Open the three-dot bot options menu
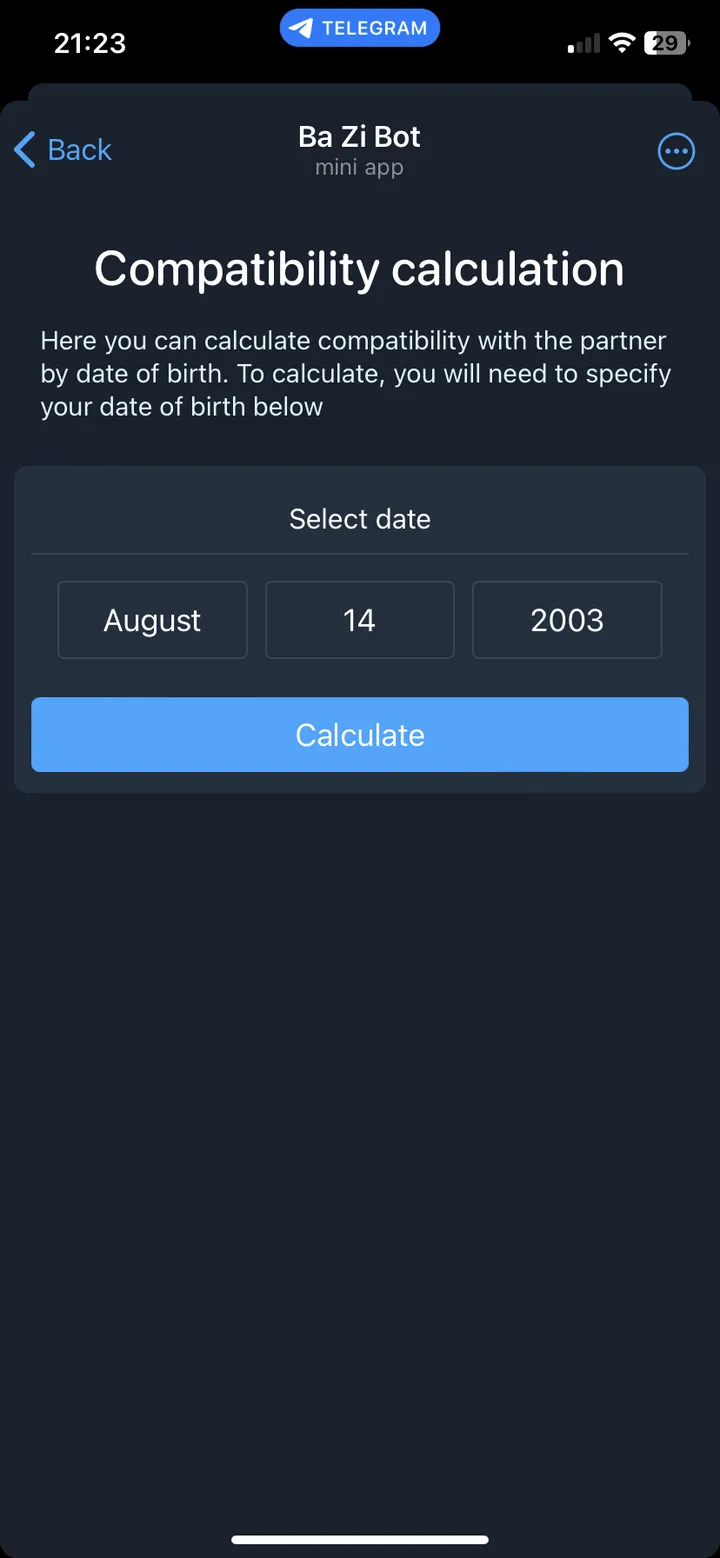 [676, 151]
